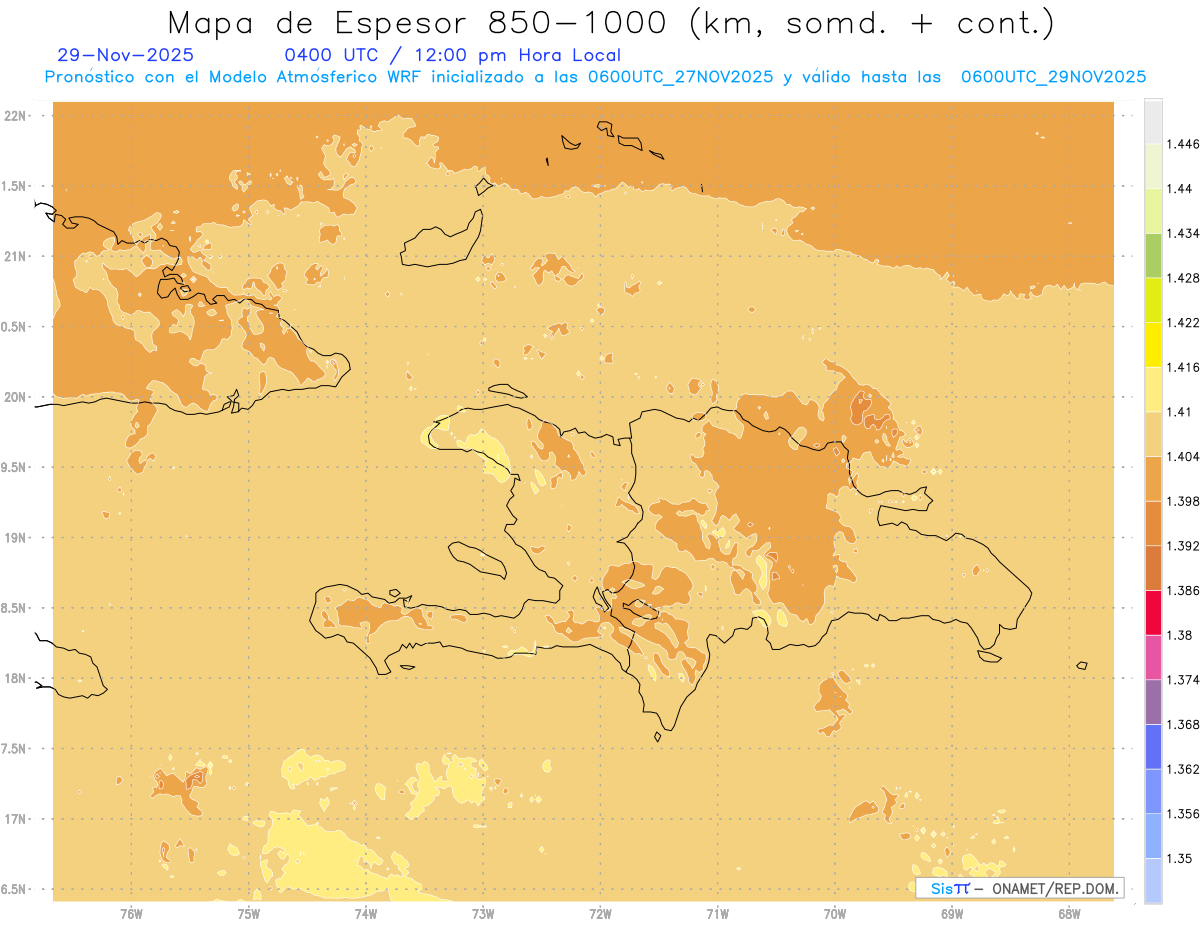This screenshot has height=927, width=1200.
Task: Click the legend value 1.446
Action: pos(1184,144)
